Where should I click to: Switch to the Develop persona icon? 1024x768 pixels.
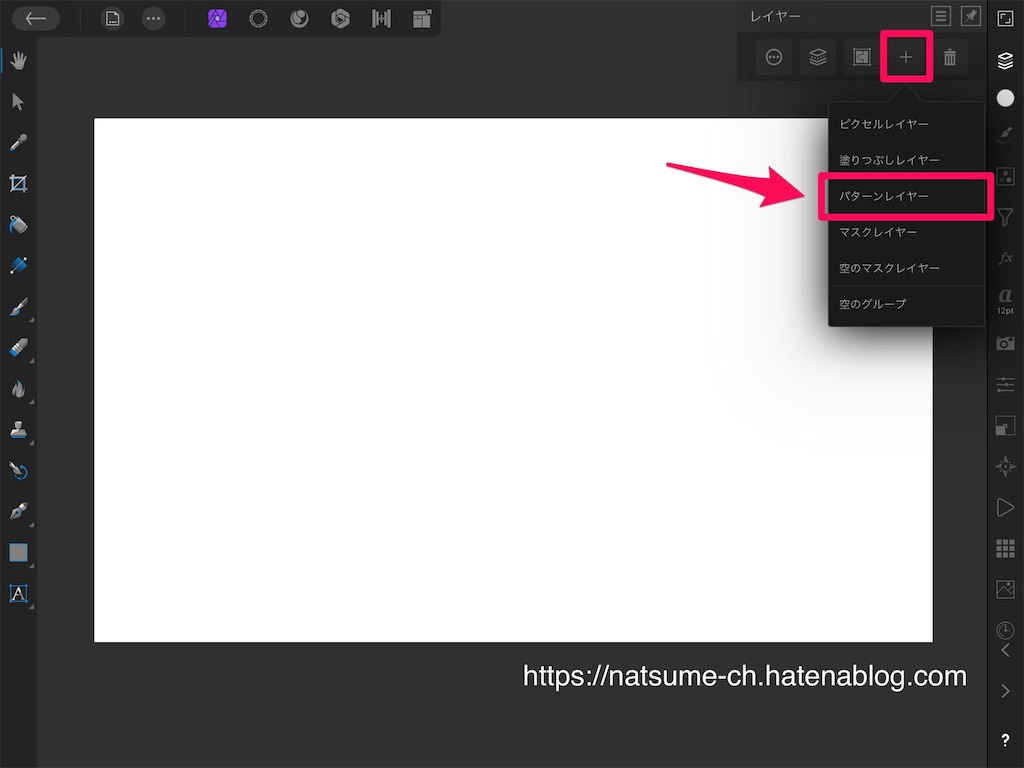pyautogui.click(x=340, y=18)
